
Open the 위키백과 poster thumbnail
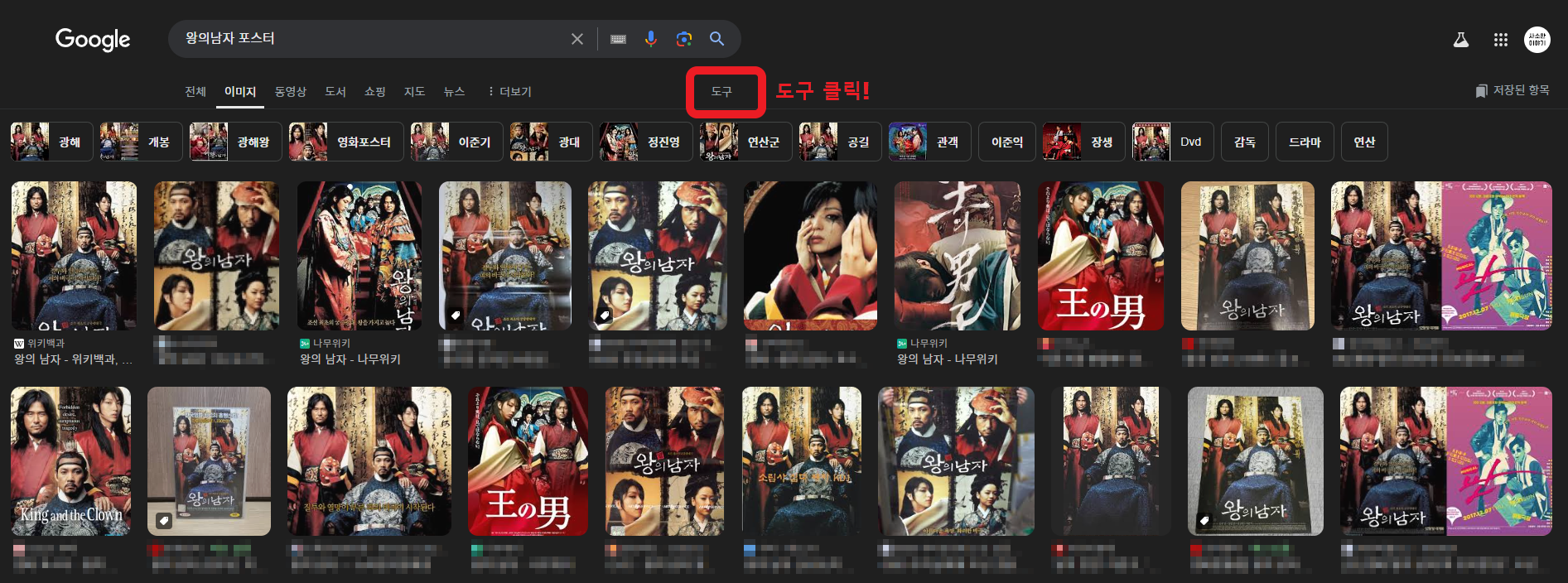(x=74, y=256)
